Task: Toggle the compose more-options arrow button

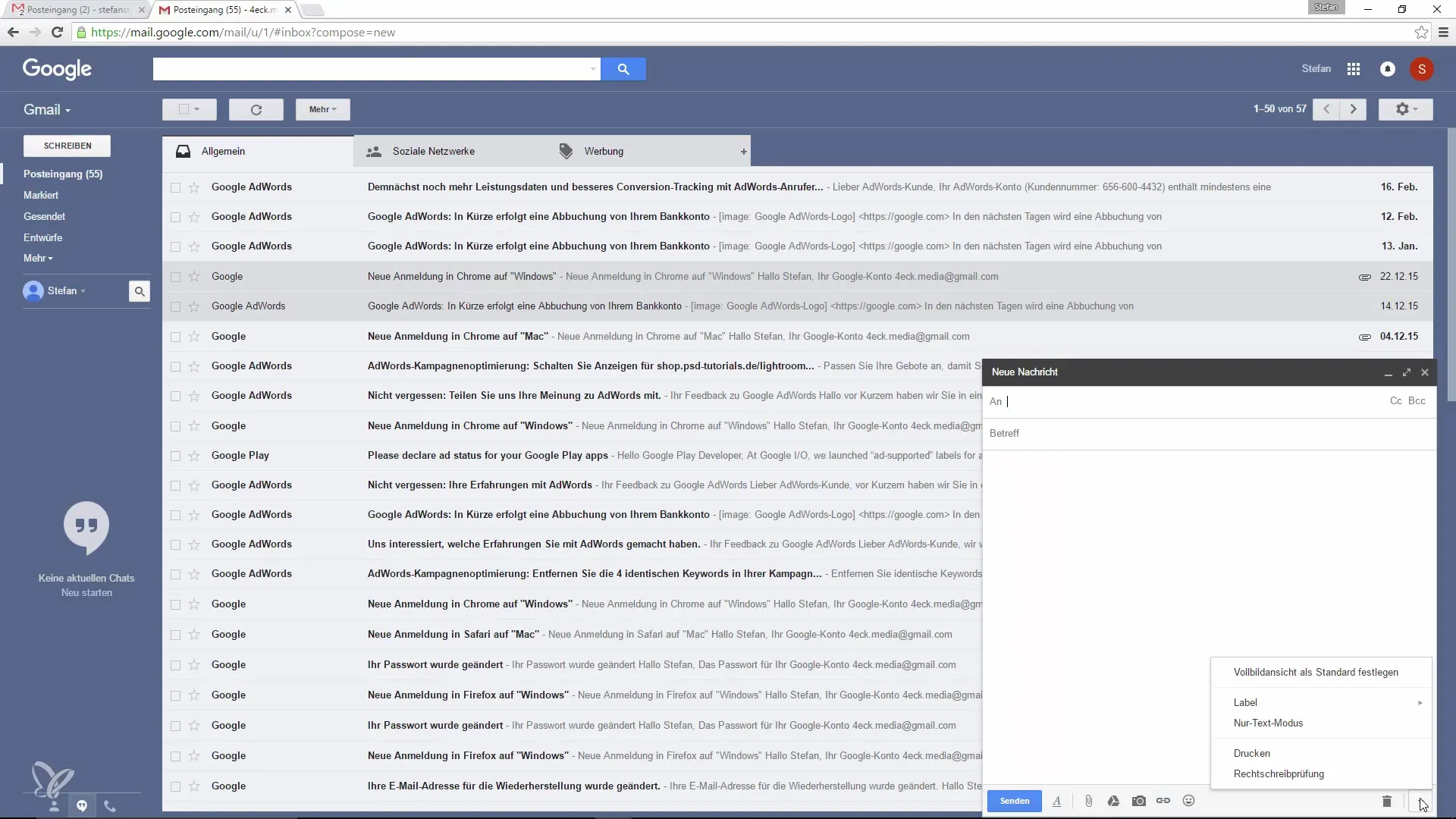Action: point(1420,802)
